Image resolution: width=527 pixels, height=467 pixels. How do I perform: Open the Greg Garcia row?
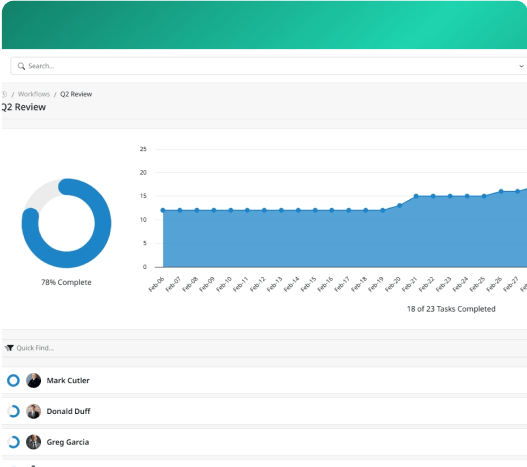(x=265, y=442)
